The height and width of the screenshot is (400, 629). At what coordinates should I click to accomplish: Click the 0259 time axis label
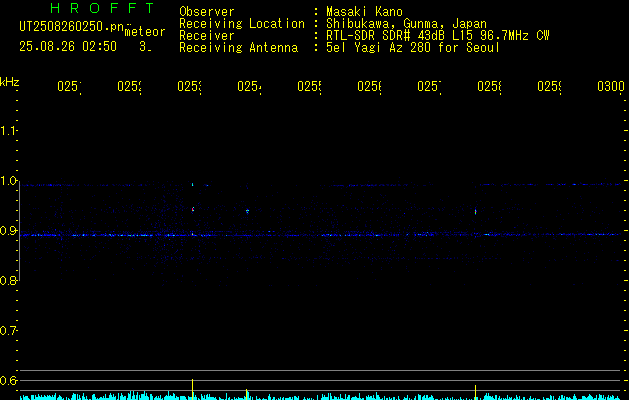click(550, 86)
